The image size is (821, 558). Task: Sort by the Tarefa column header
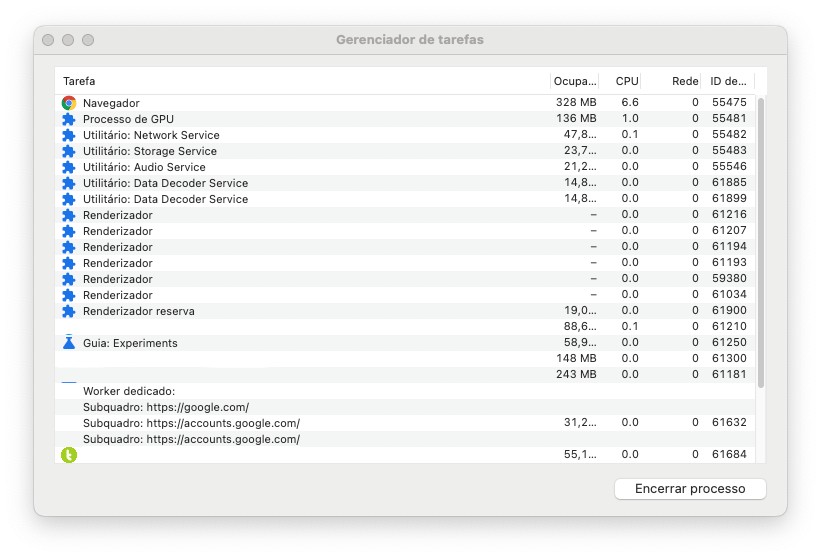click(300, 81)
